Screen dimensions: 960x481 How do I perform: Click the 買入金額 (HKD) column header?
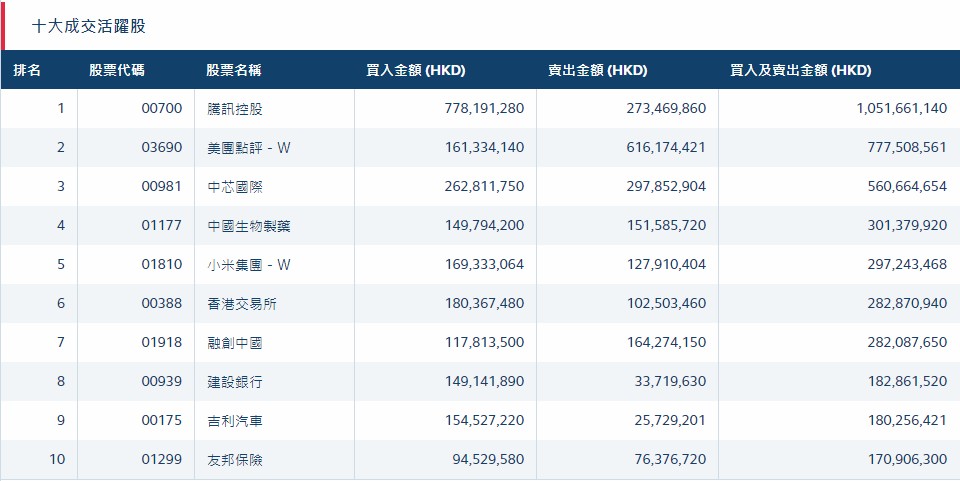coord(416,70)
